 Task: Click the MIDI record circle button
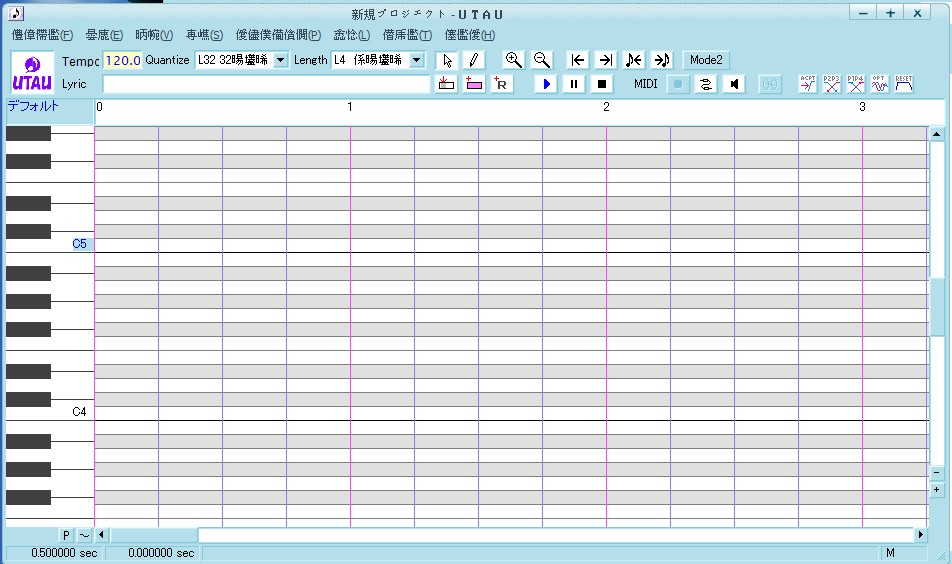coord(678,84)
